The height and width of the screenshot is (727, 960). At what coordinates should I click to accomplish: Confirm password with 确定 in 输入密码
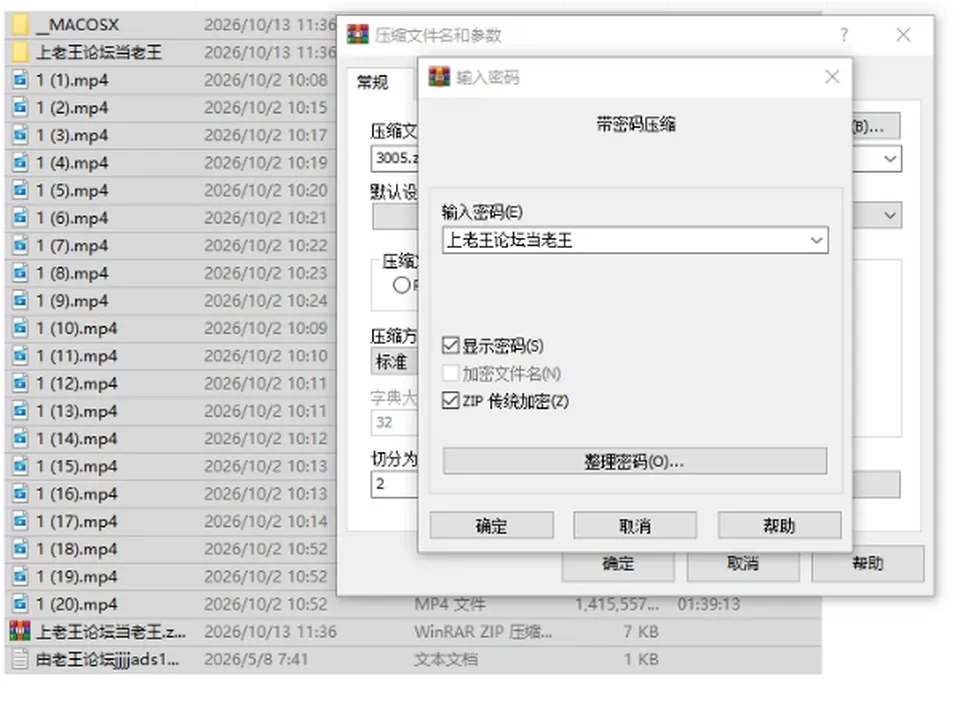click(x=492, y=525)
